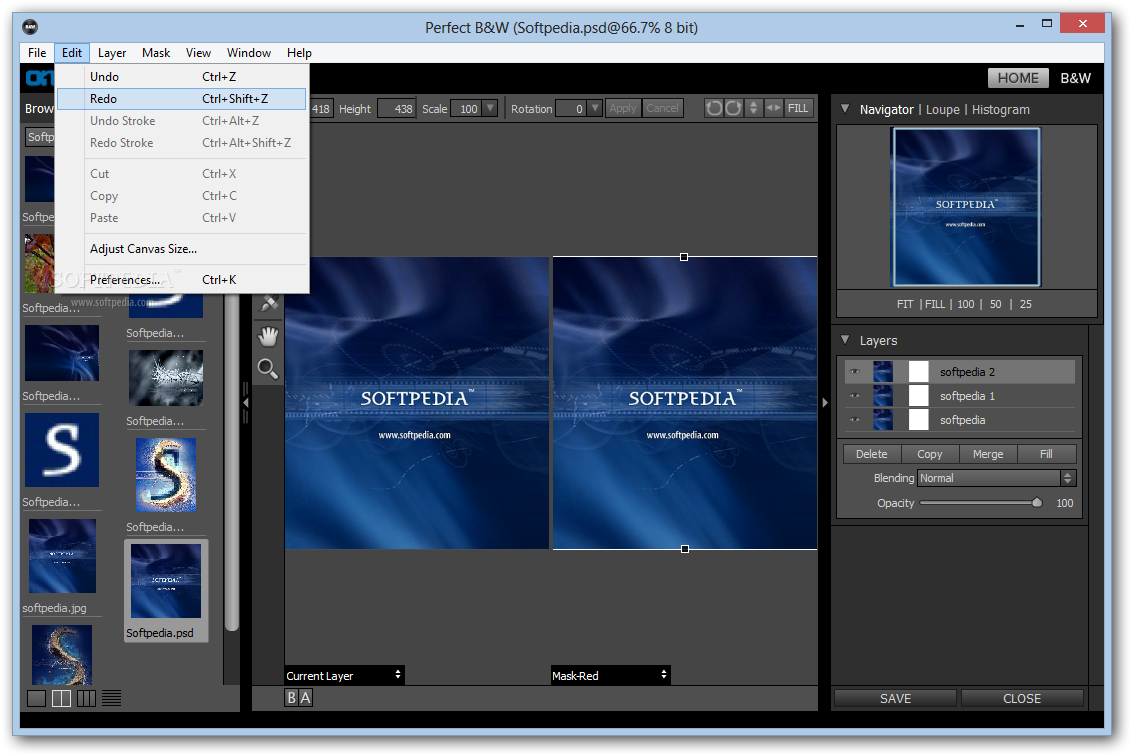Click the flip vertical arrows icon
The width and height of the screenshot is (1132, 756).
754,108
